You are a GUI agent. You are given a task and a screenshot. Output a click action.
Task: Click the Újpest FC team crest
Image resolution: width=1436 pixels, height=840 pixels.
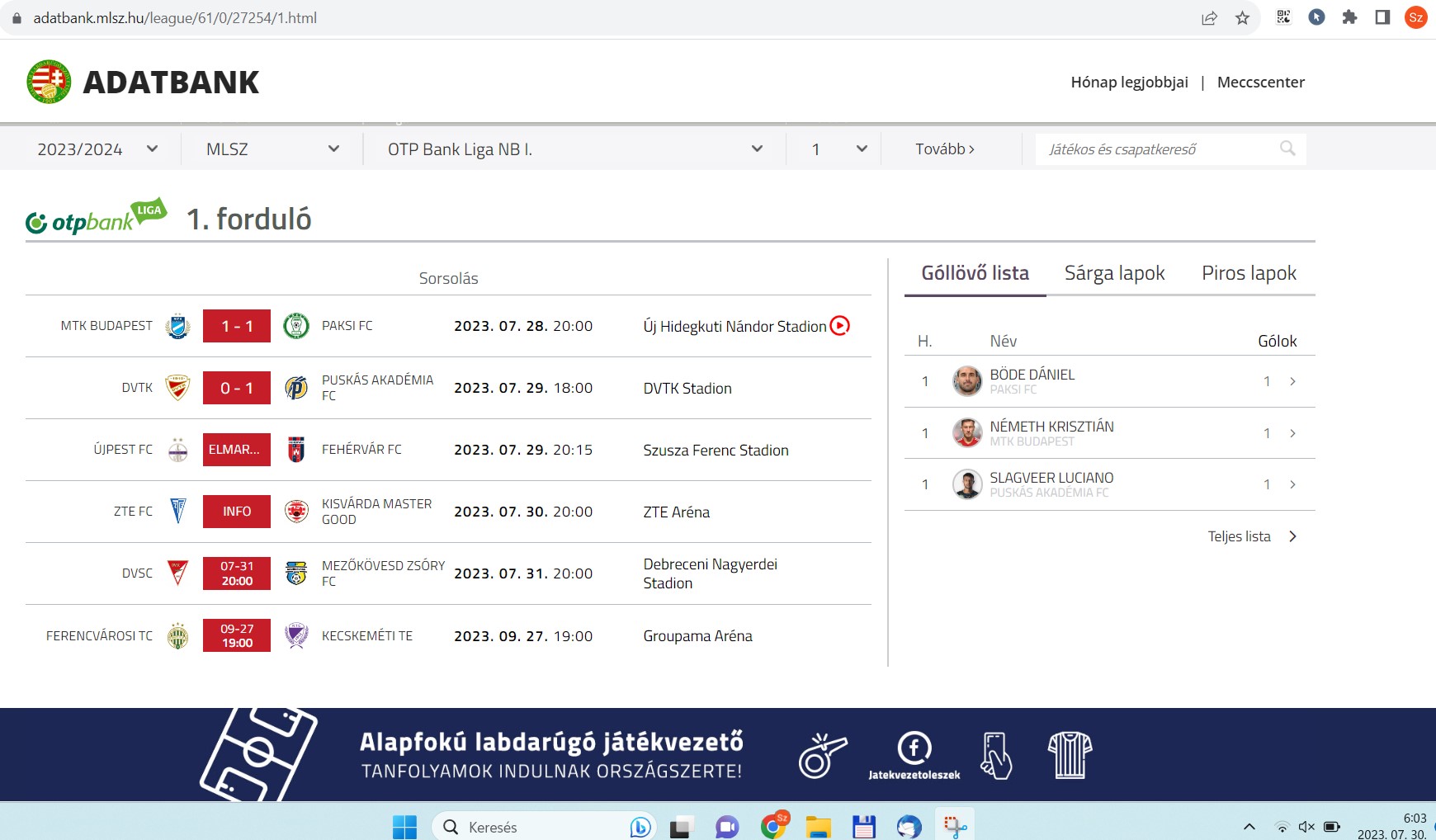[x=177, y=450]
